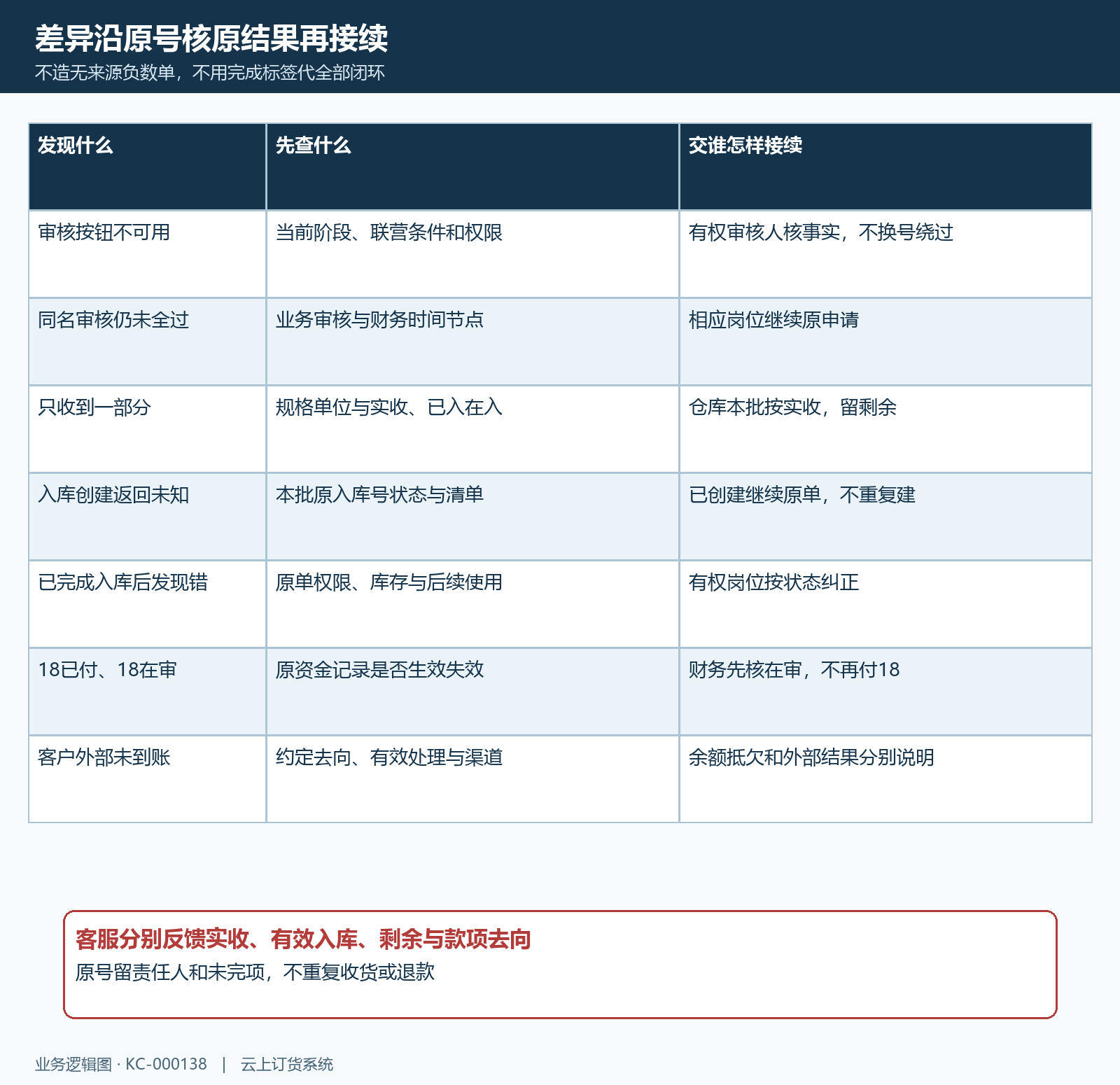Click the note 原号留责任人和未完项
Viewport: 1120px width, 1085px height.
[x=170, y=972]
